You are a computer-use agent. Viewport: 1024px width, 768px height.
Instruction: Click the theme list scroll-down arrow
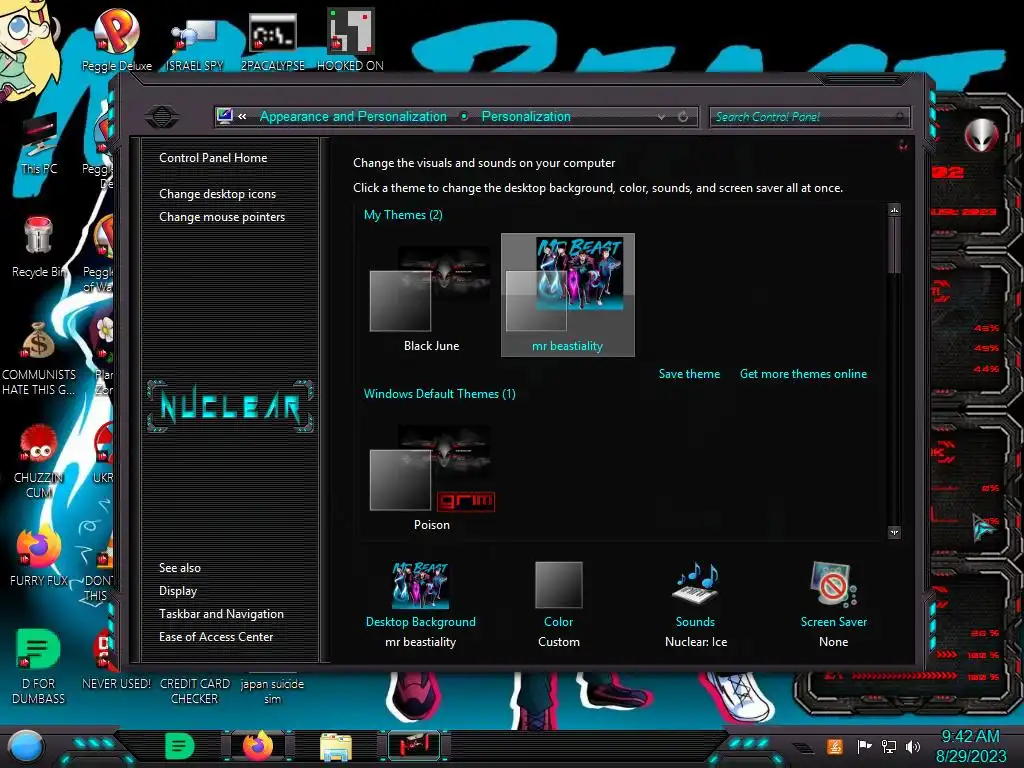(x=894, y=532)
